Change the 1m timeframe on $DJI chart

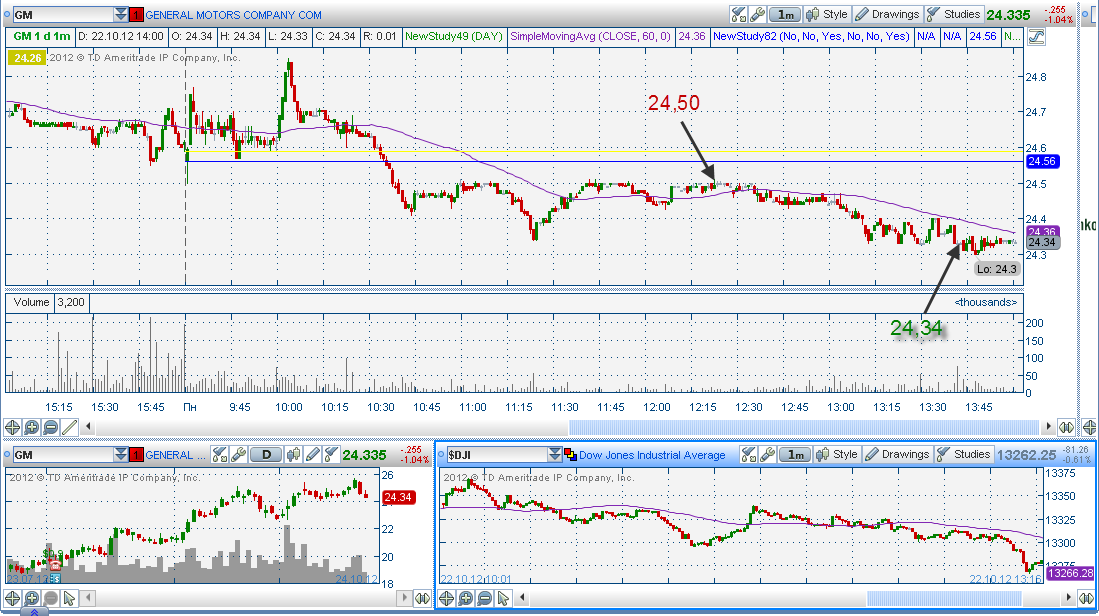click(796, 455)
